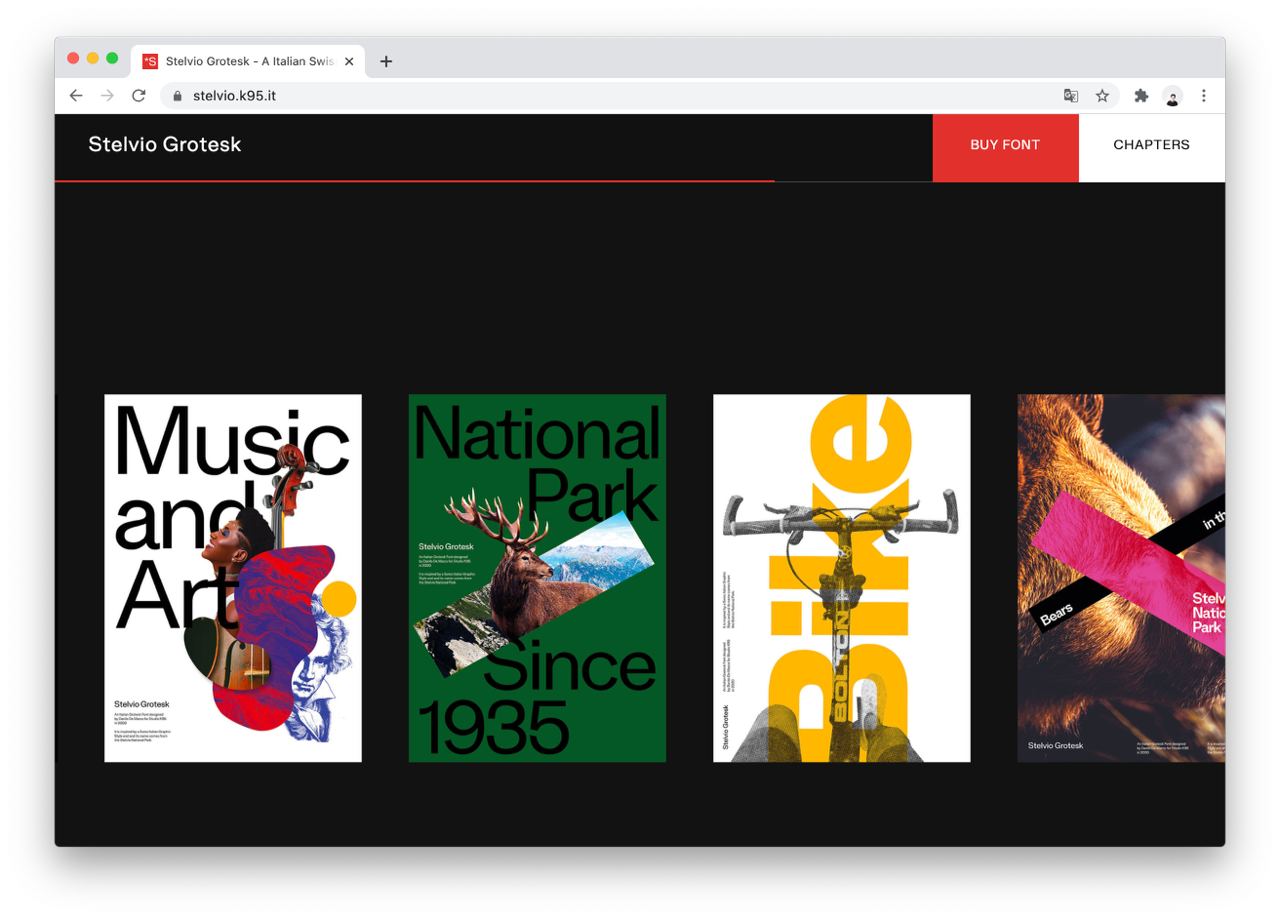Open the extensions puzzle icon

tap(1141, 96)
